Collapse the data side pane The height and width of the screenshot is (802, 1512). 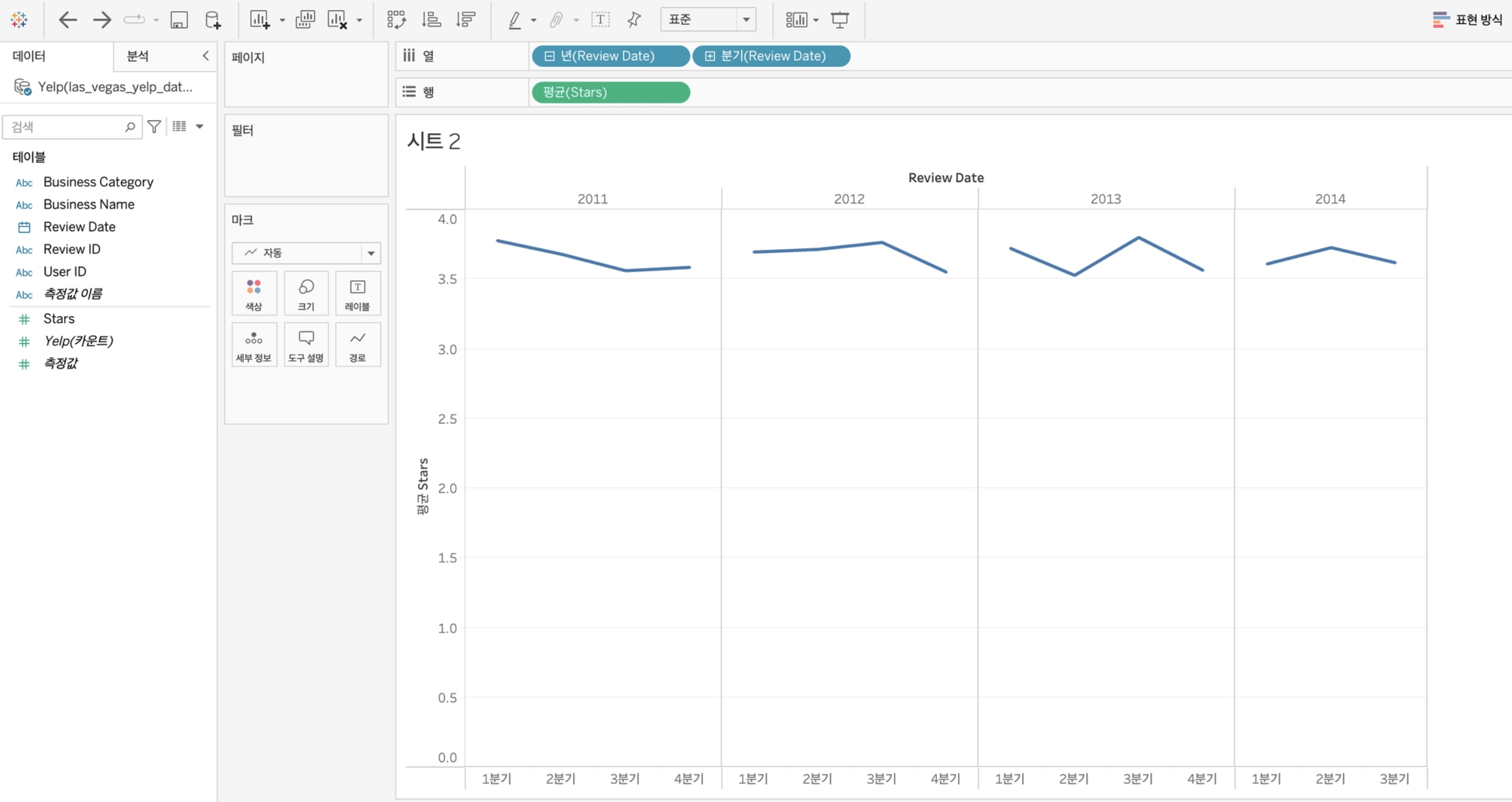pos(206,56)
